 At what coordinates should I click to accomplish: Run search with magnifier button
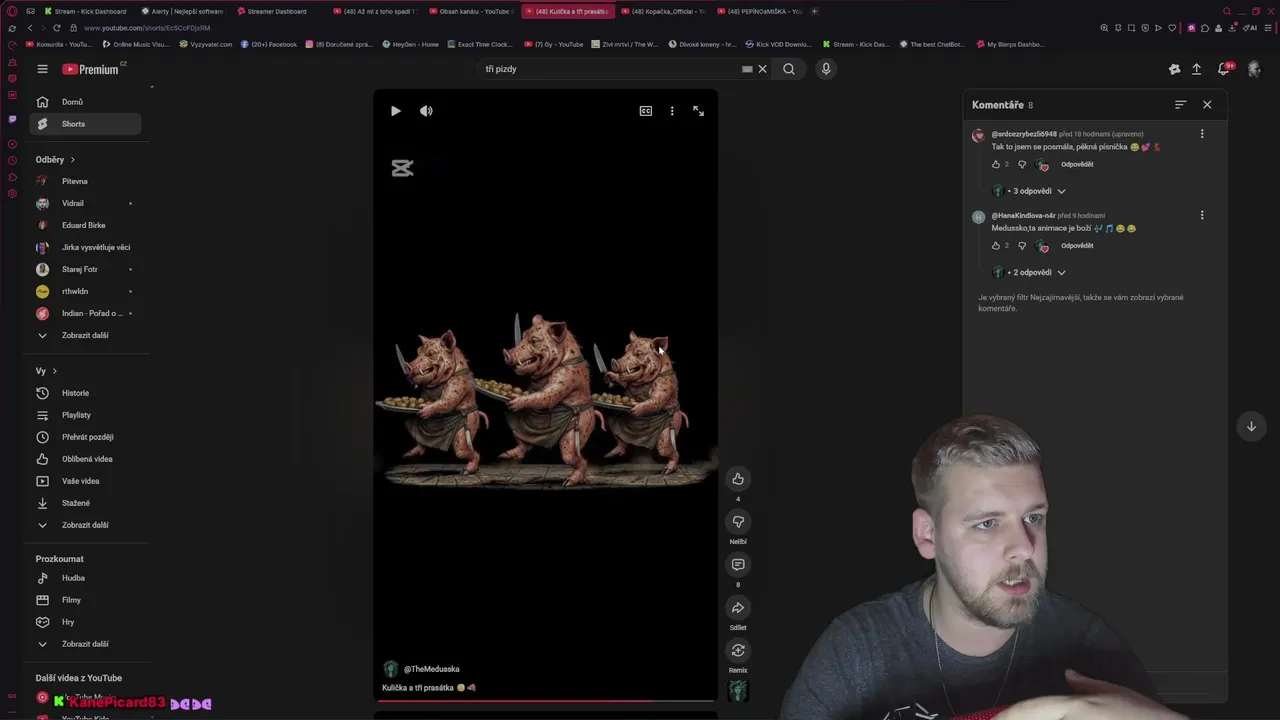789,69
